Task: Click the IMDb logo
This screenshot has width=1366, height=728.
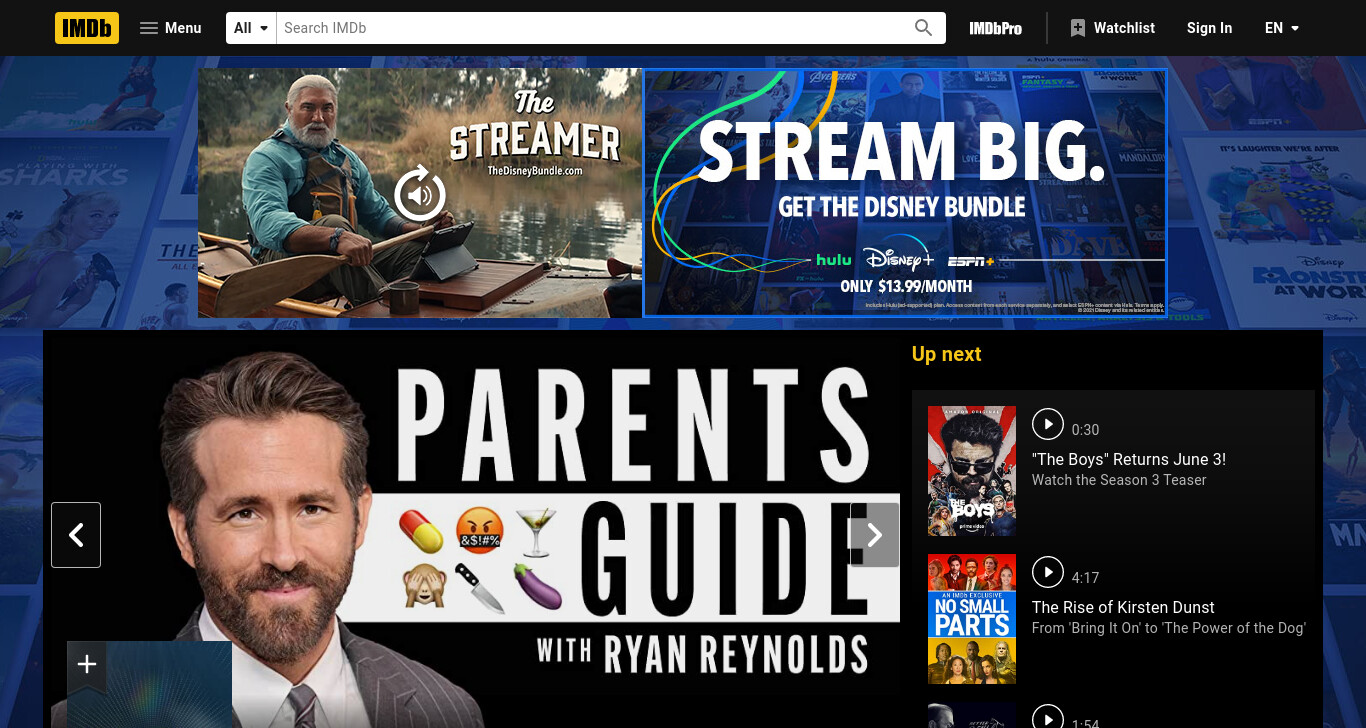Action: pyautogui.click(x=87, y=28)
